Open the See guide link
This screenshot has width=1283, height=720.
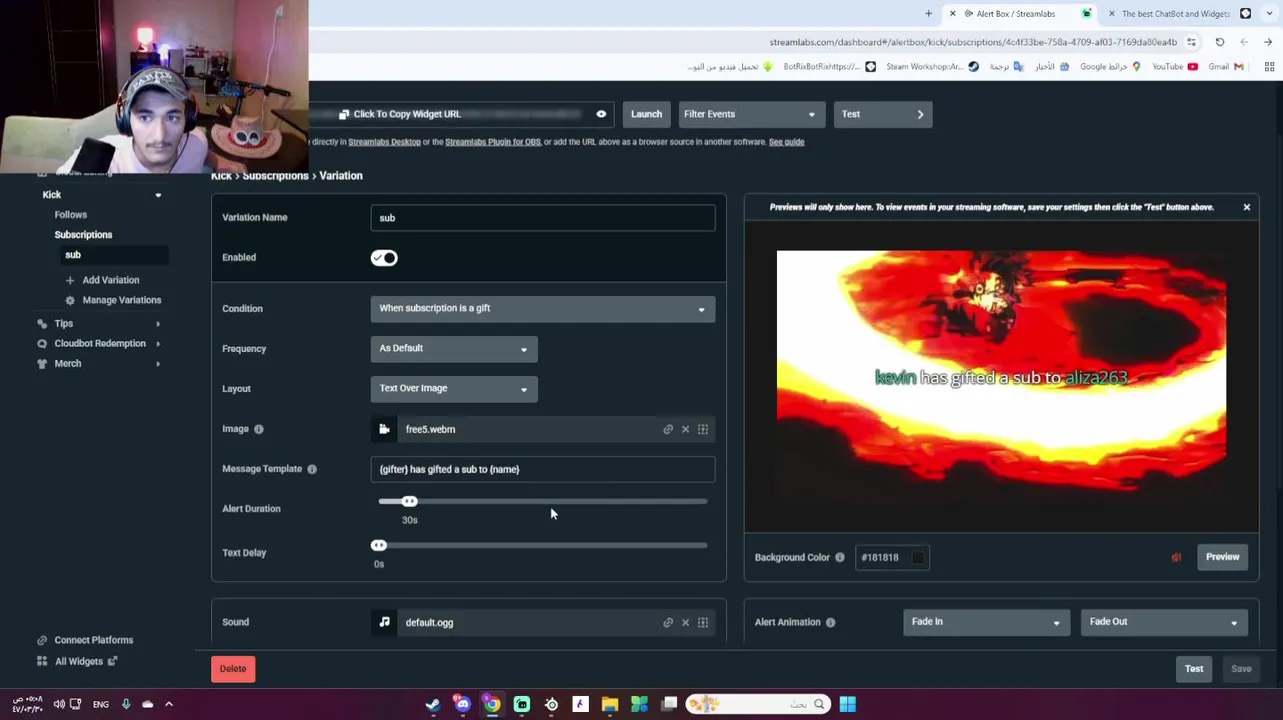coord(787,142)
